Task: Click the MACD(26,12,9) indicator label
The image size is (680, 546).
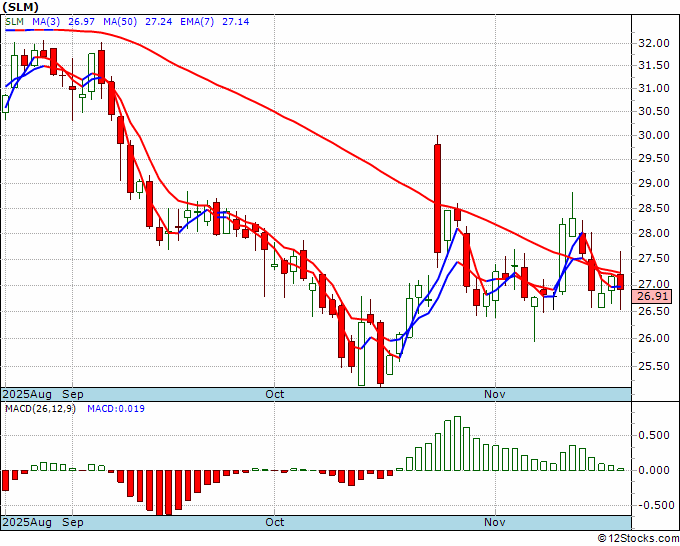Action: [40, 409]
